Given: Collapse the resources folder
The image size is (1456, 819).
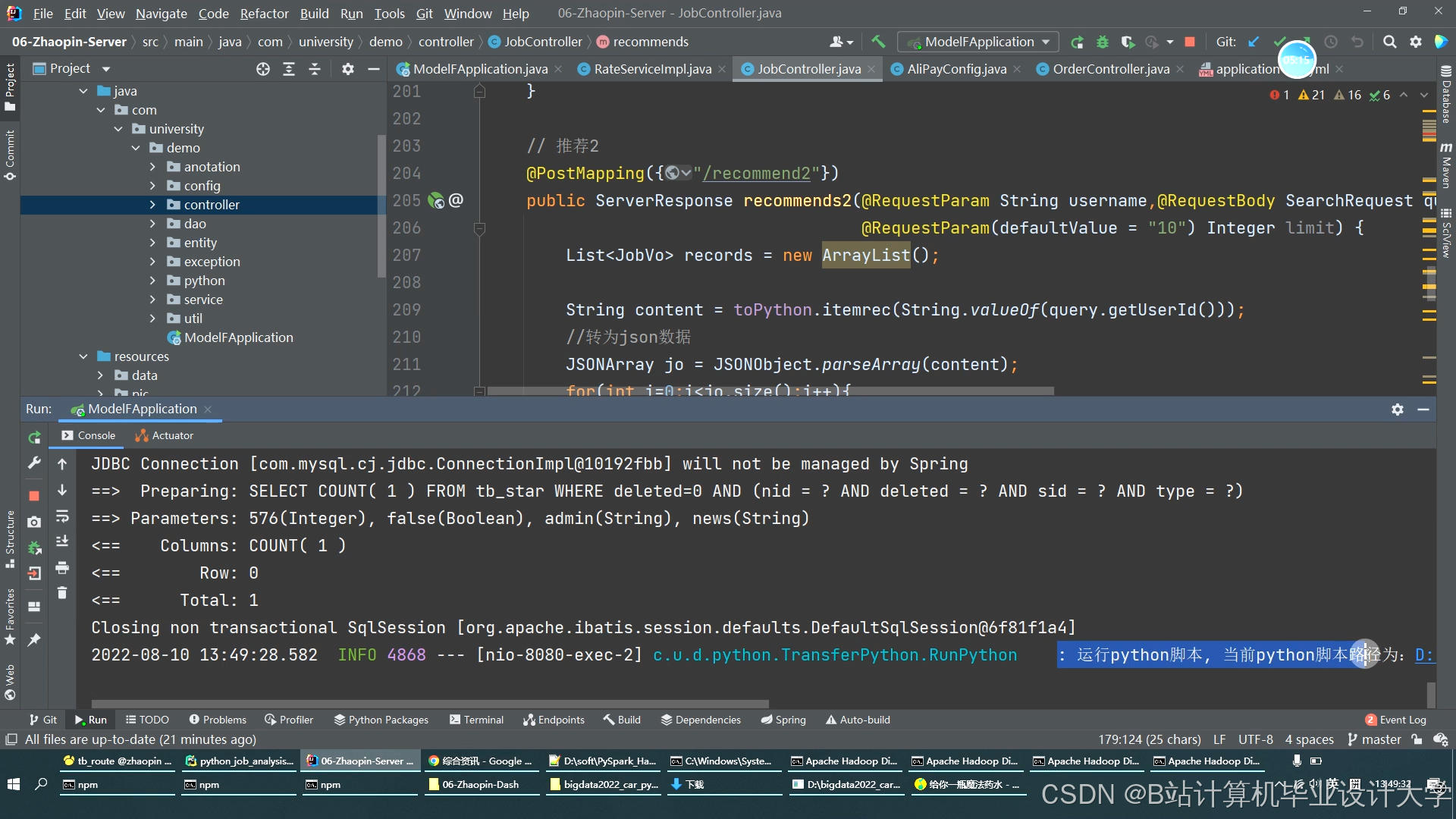Looking at the screenshot, I should pyautogui.click(x=83, y=356).
